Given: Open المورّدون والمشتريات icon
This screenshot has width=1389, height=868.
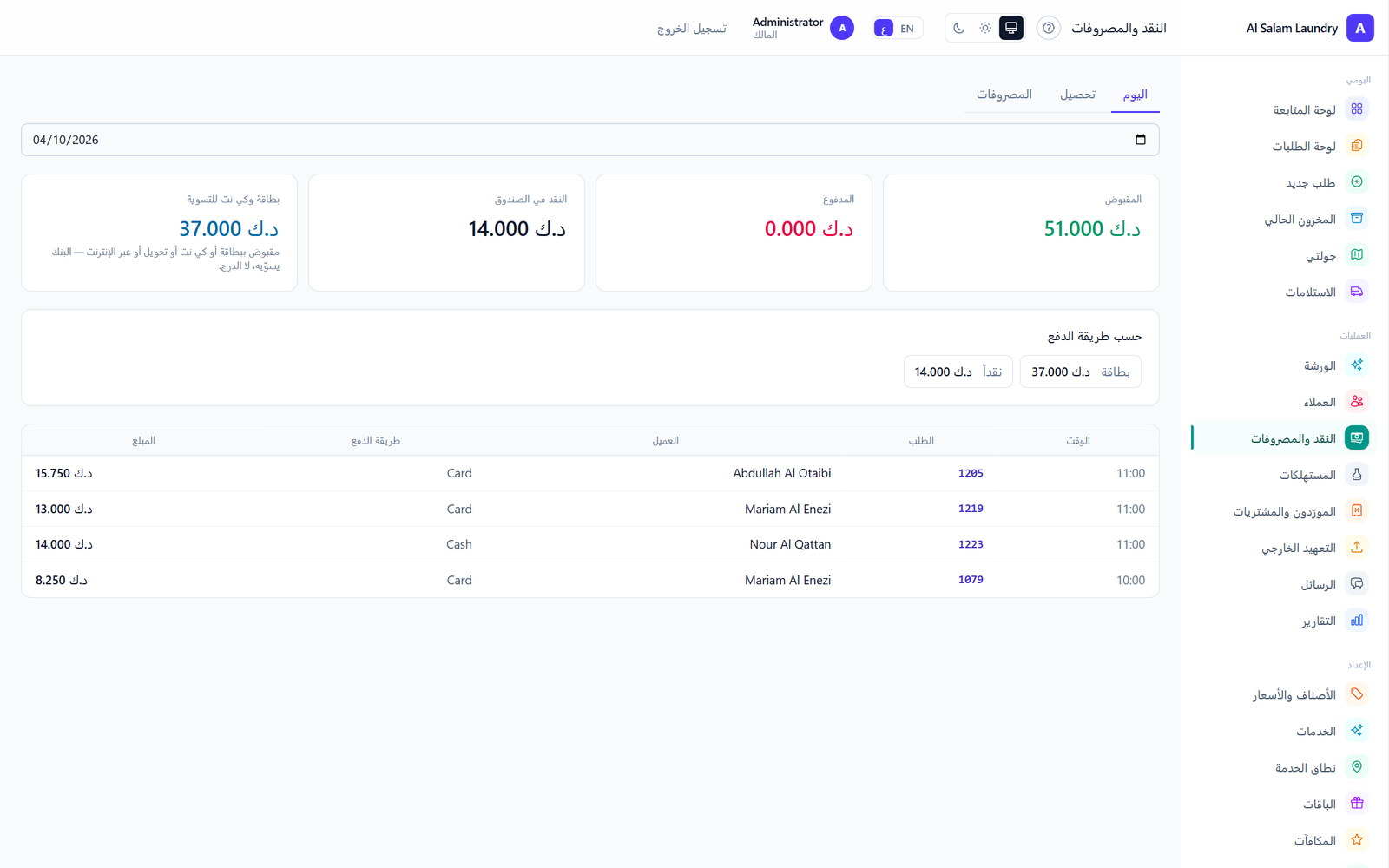Looking at the screenshot, I should [1357, 511].
